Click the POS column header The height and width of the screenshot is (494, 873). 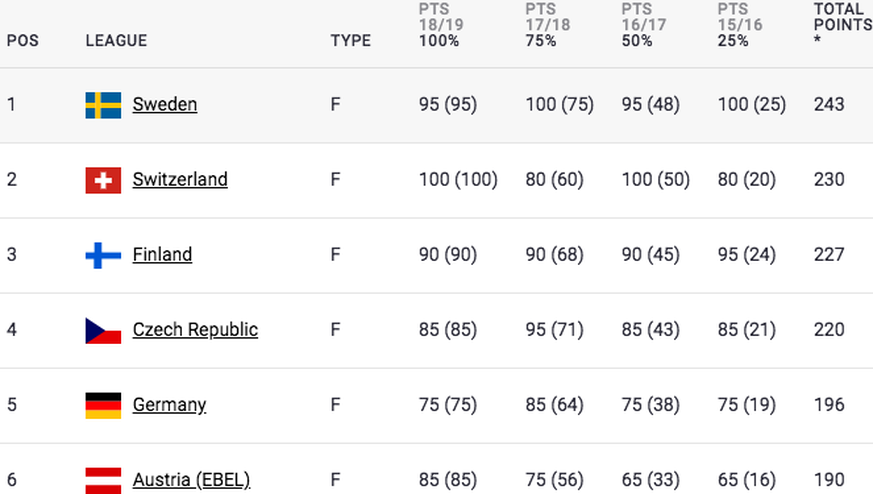(23, 41)
